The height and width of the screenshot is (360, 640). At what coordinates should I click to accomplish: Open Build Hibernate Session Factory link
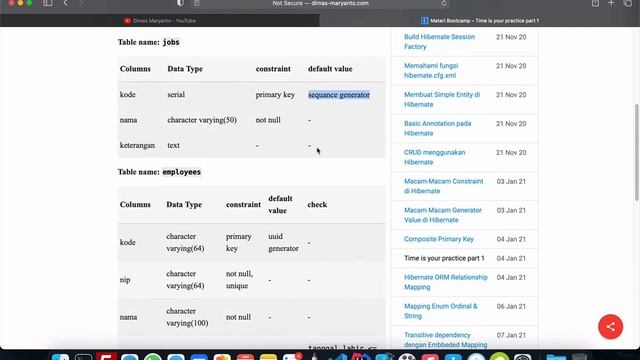[439, 42]
